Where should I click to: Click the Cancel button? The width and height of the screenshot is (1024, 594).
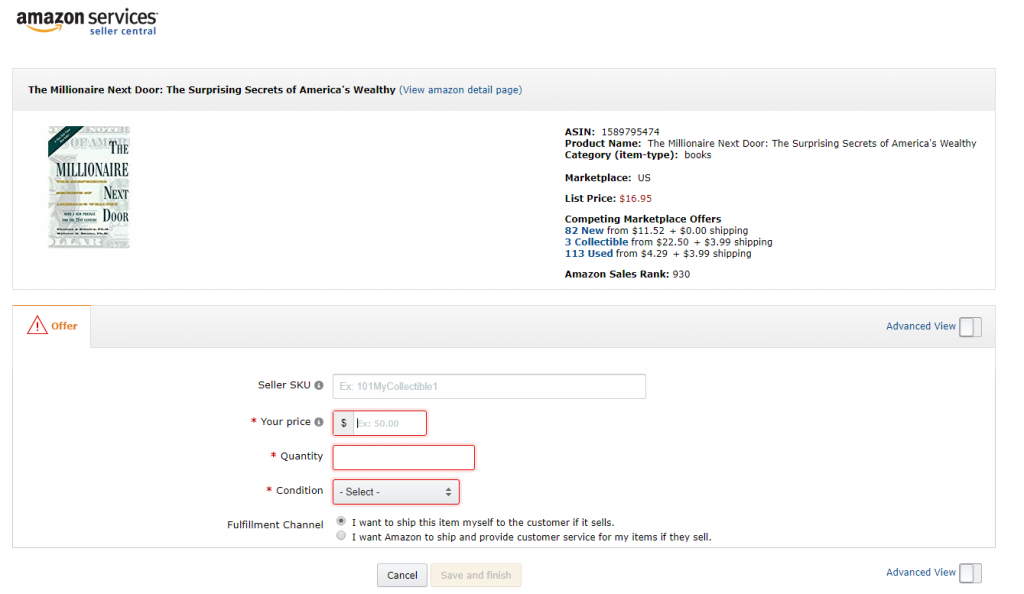pos(402,575)
